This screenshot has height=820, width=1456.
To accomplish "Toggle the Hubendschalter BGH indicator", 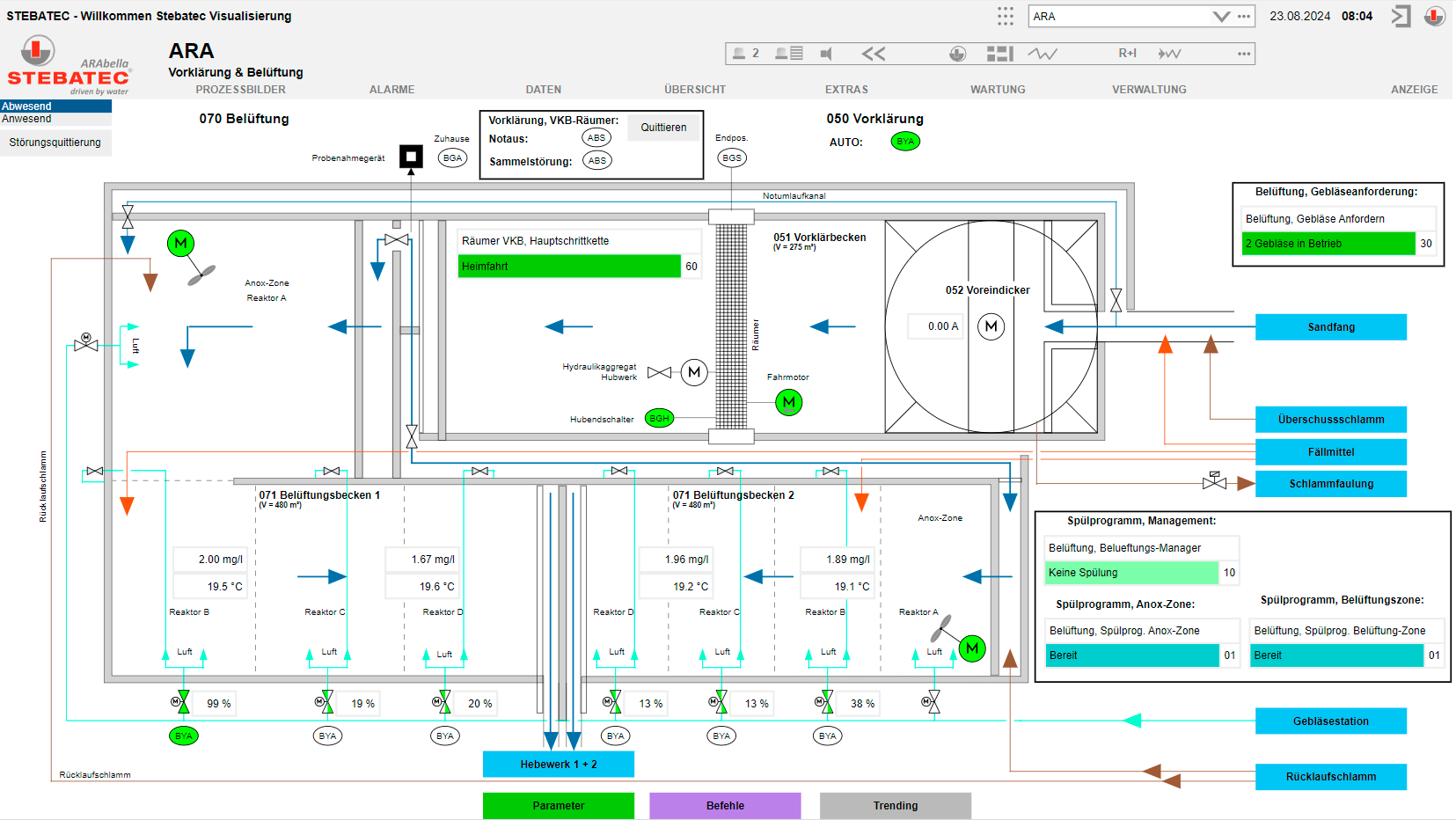I will click(659, 419).
